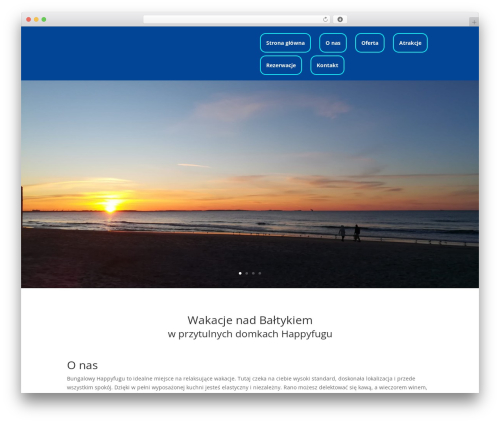Image resolution: width=500 pixels, height=423 pixels.
Task: Go to the O nas page
Action: 333,43
